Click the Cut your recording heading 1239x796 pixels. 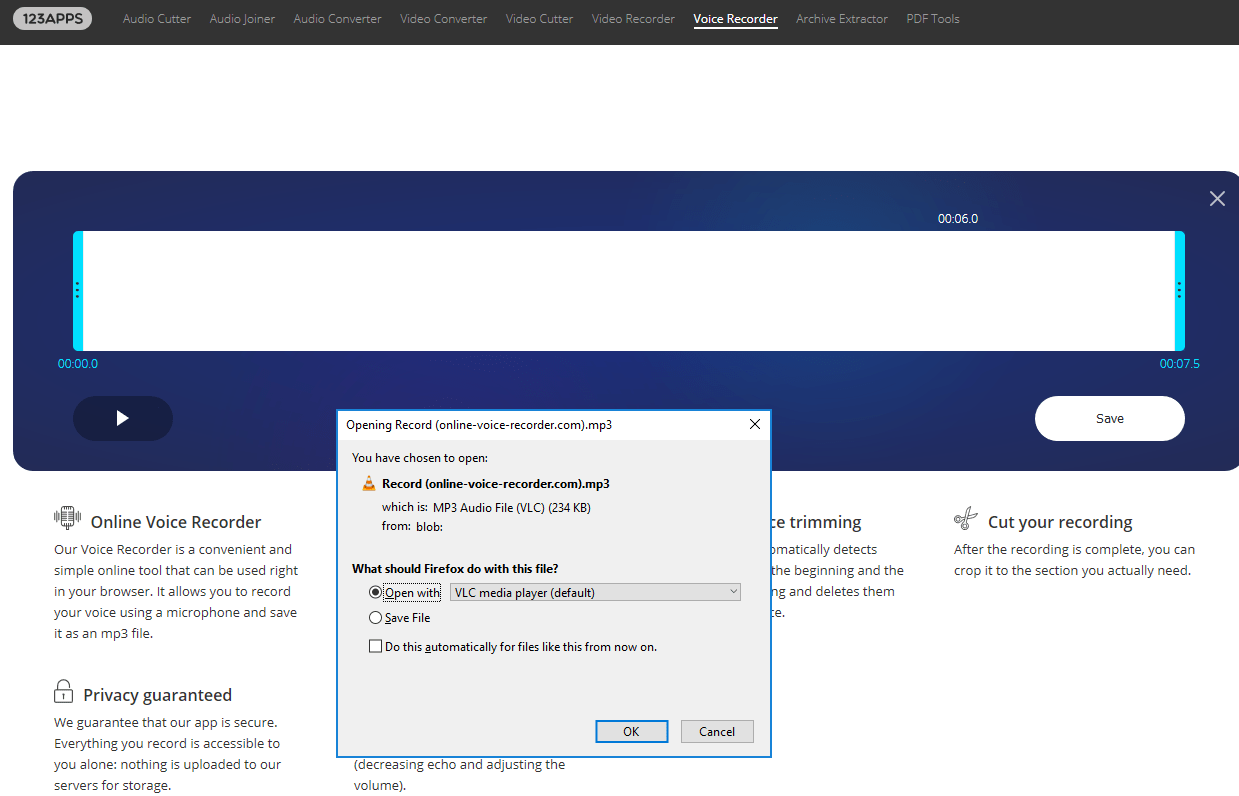click(x=1060, y=522)
